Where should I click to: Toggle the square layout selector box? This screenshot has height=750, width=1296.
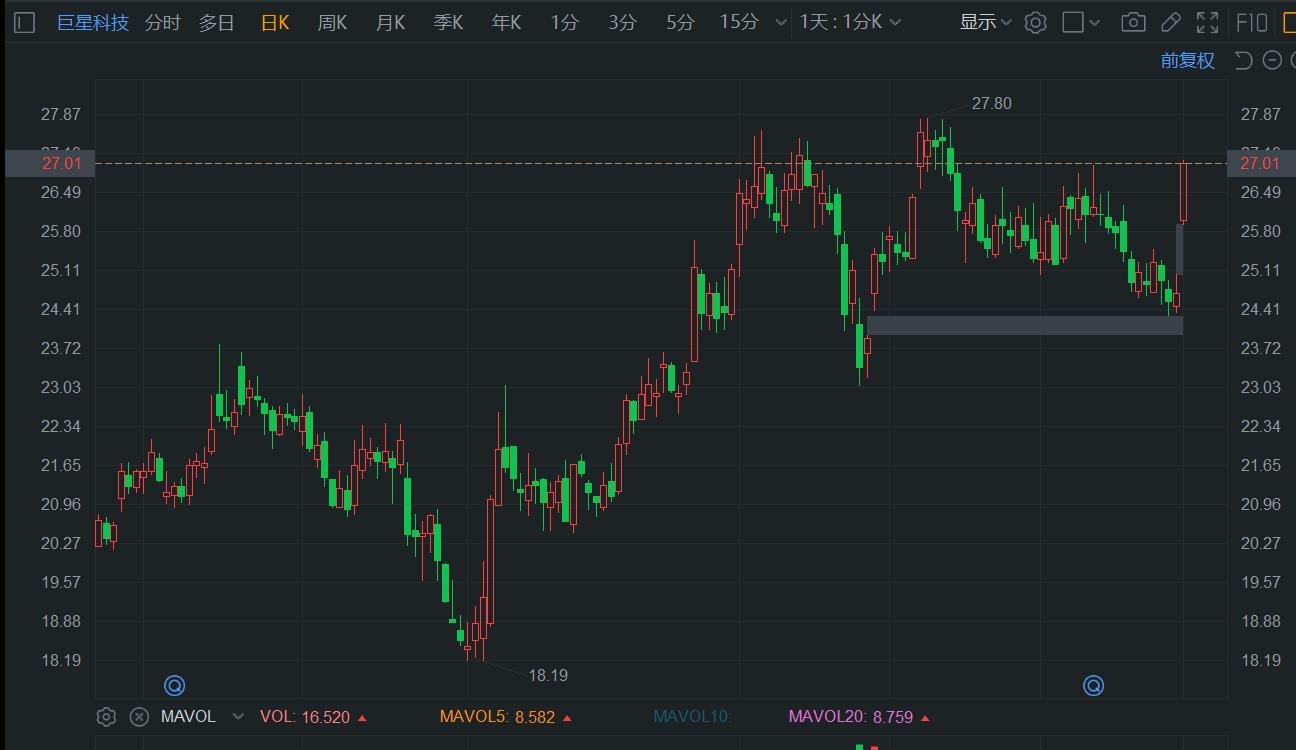coord(1073,22)
